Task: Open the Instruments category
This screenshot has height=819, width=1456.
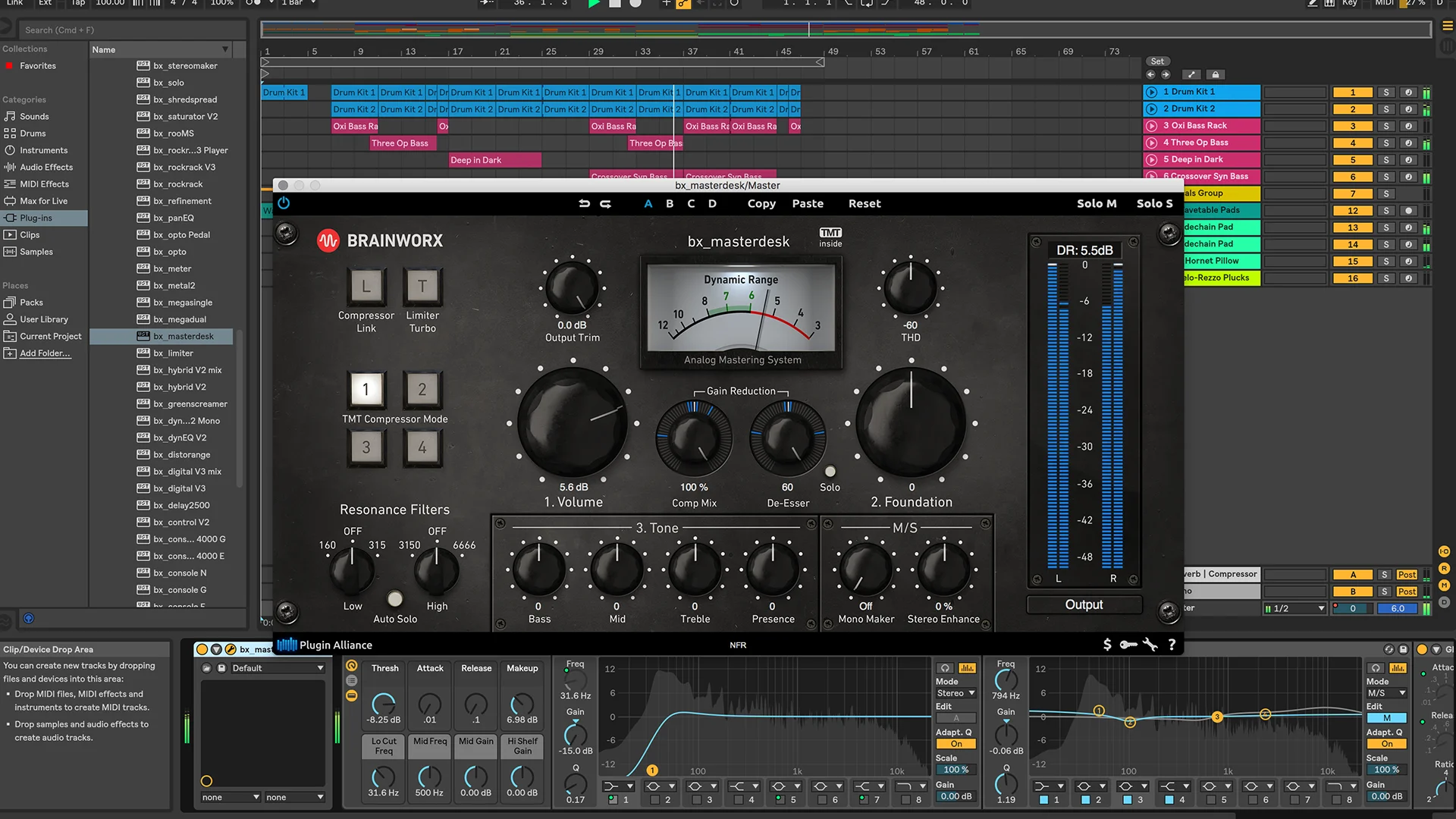Action: tap(43, 150)
